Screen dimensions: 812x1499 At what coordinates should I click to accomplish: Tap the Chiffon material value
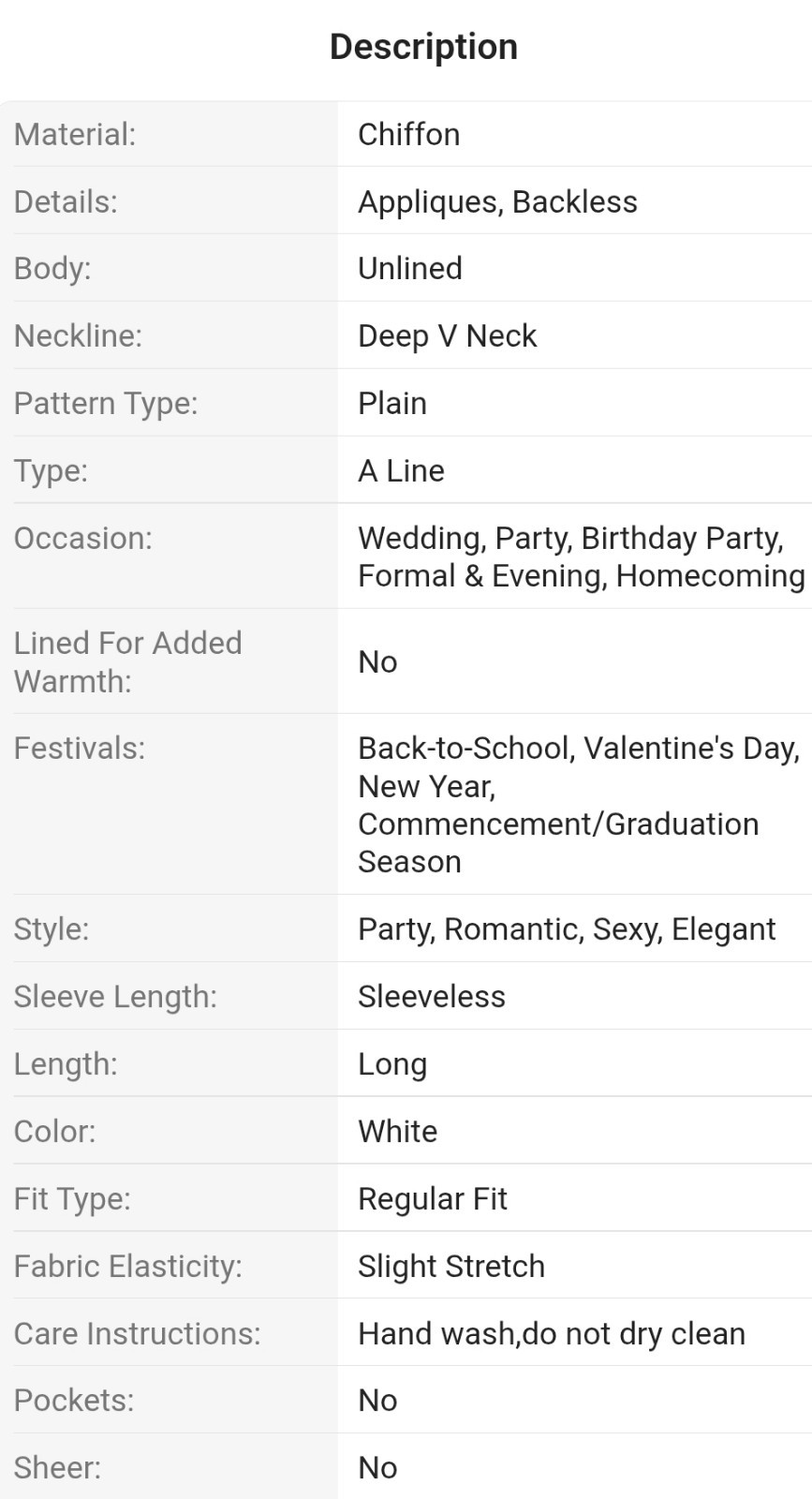(409, 134)
